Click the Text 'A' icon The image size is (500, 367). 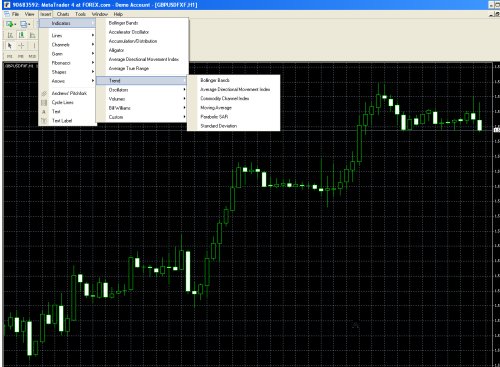coord(44,112)
